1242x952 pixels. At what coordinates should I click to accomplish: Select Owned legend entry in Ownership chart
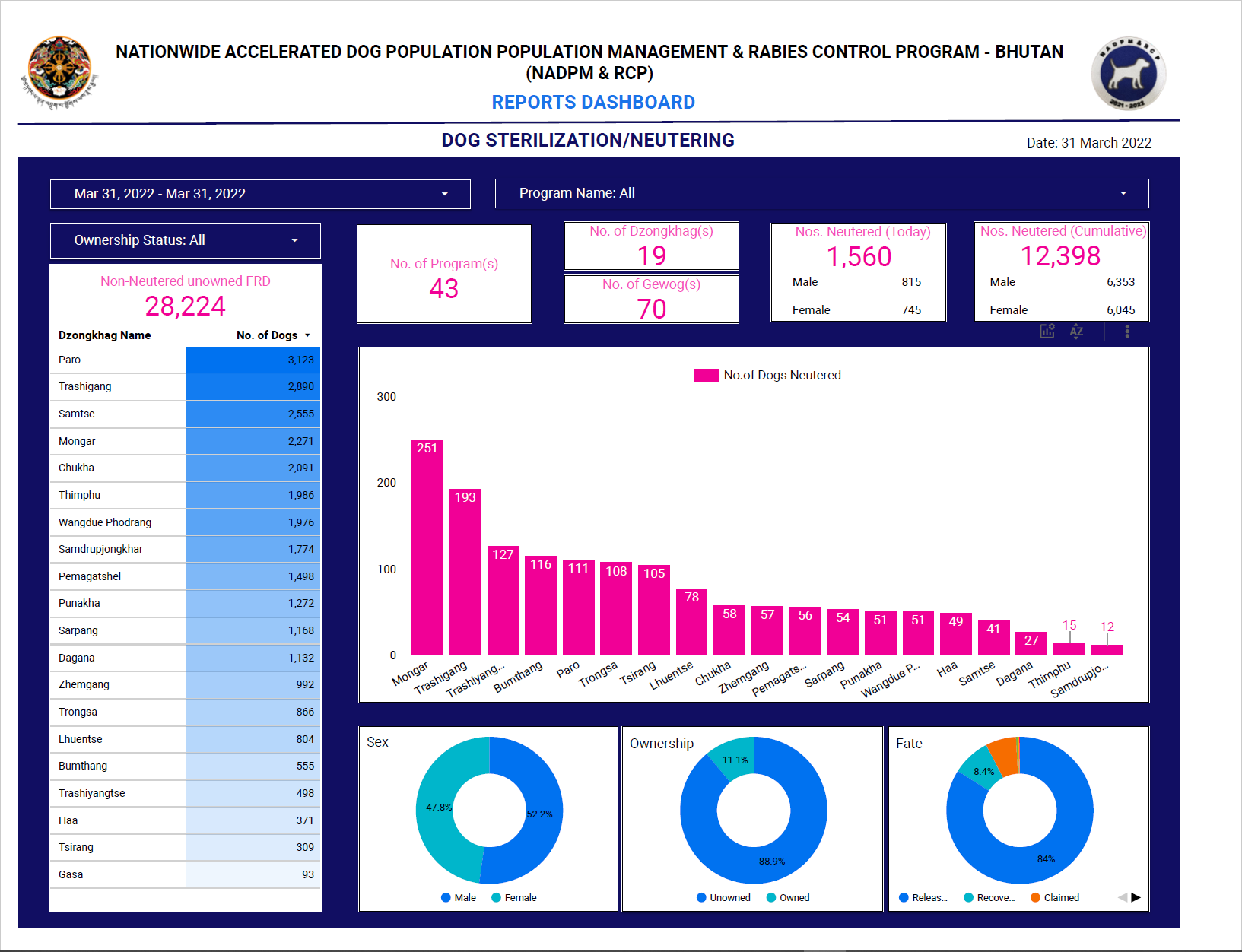pos(788,897)
